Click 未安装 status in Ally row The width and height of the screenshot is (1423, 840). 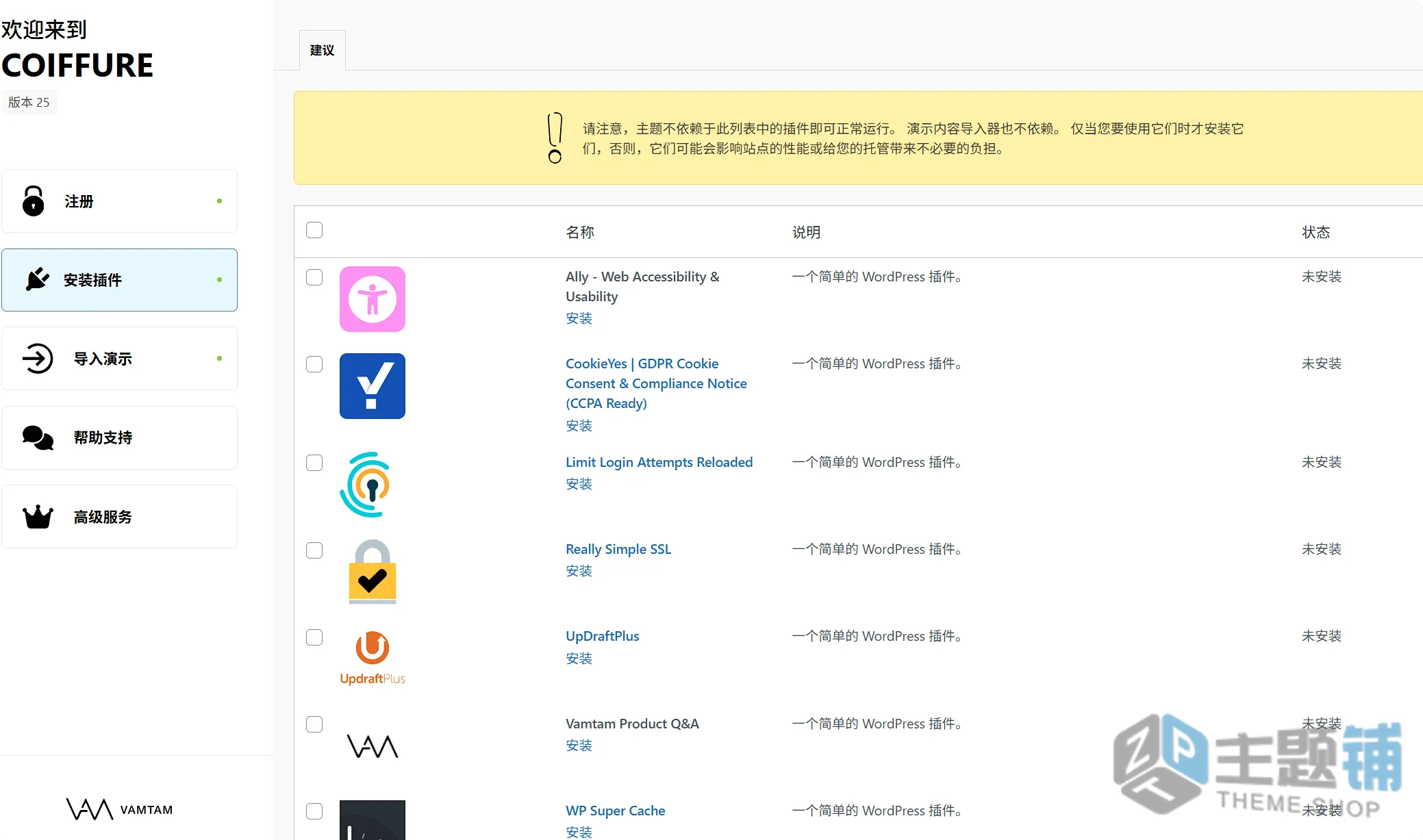pos(1321,277)
